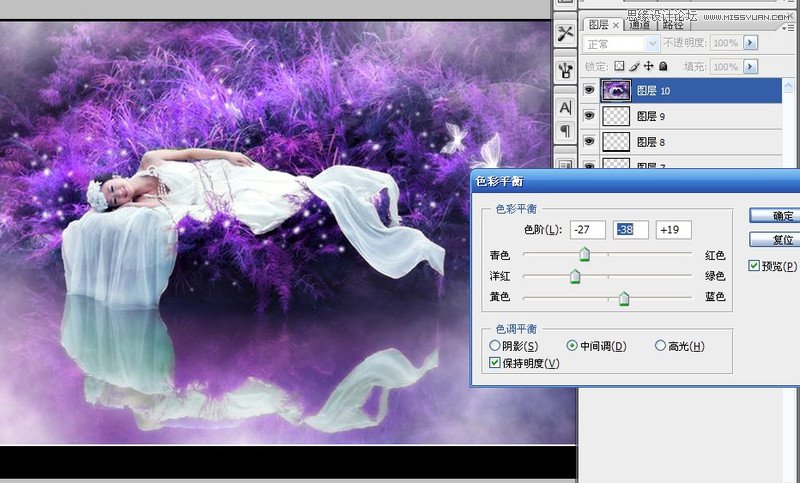Hide 图层 10 using its eye icon

pos(589,90)
